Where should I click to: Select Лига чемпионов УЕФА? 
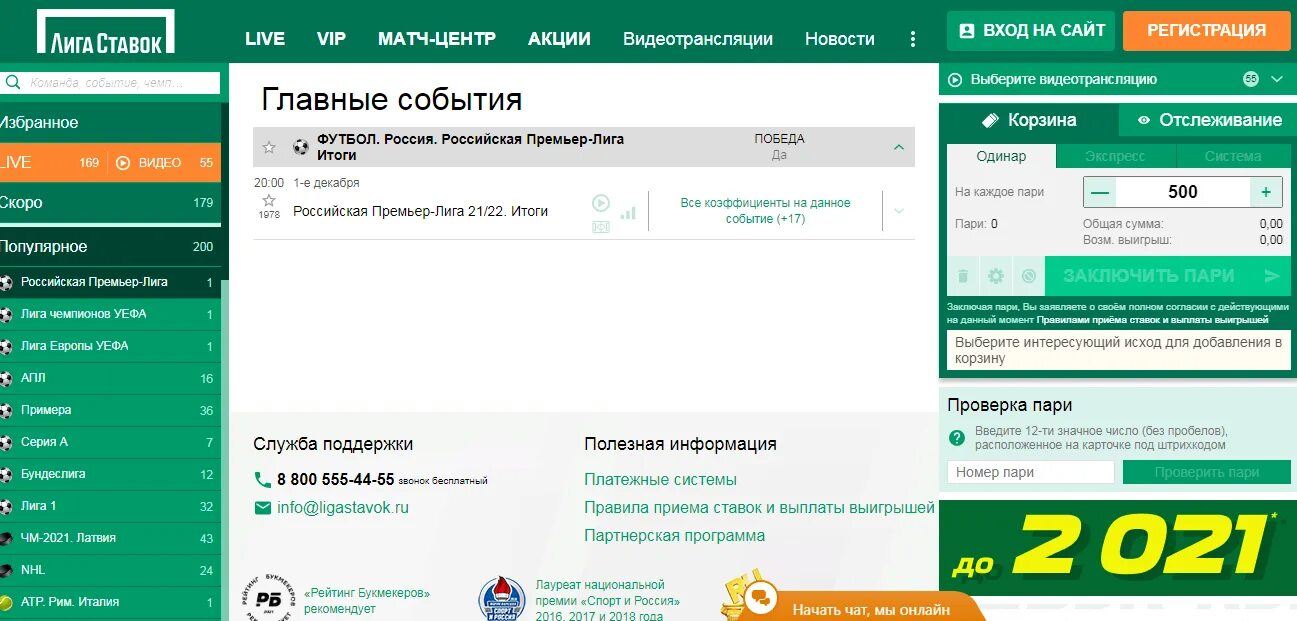tap(110, 314)
